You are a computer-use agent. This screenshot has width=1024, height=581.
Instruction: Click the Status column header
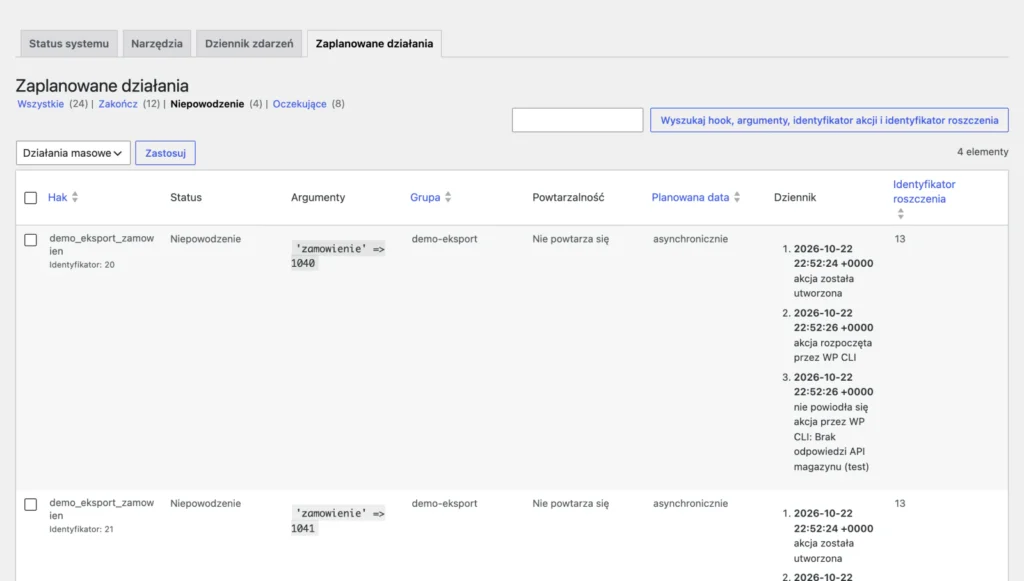click(186, 197)
